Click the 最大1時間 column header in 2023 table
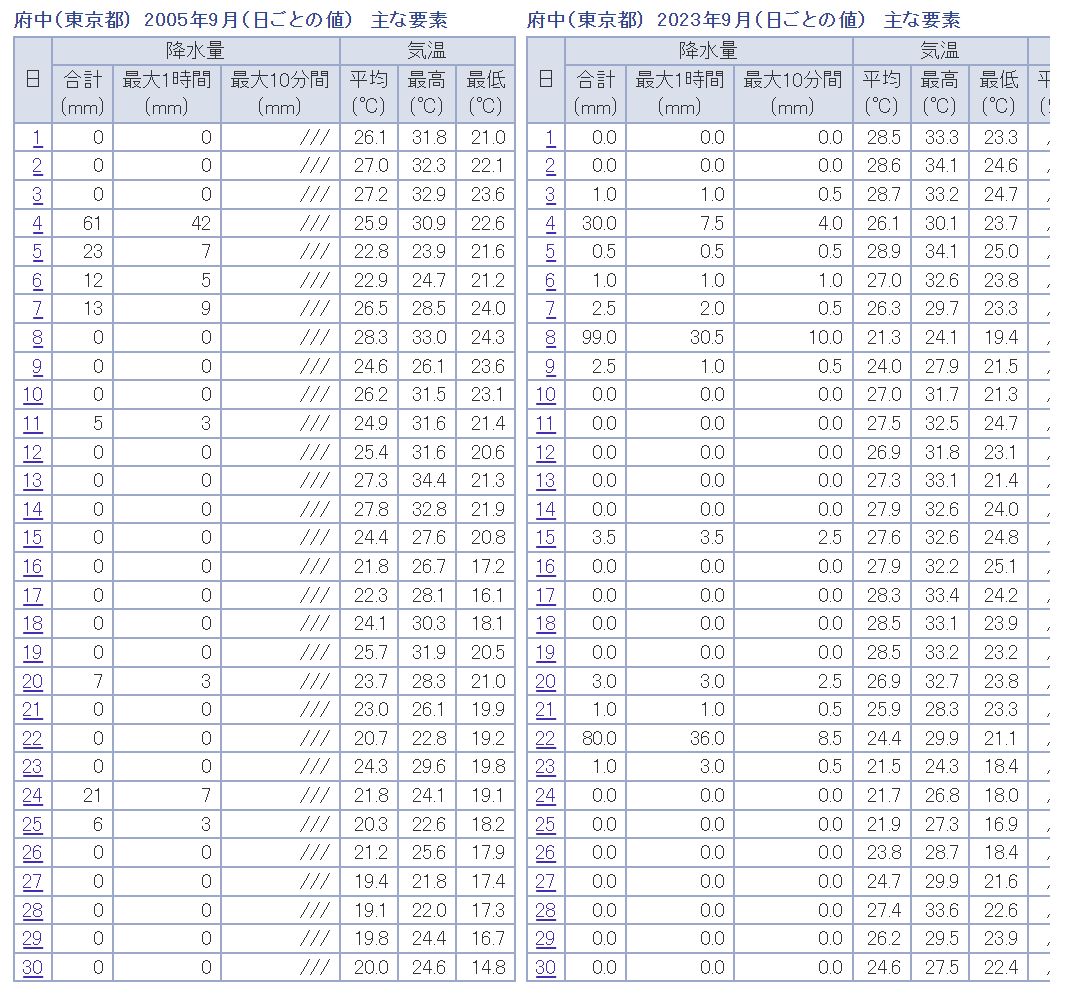The image size is (1087, 1004). (x=680, y=94)
